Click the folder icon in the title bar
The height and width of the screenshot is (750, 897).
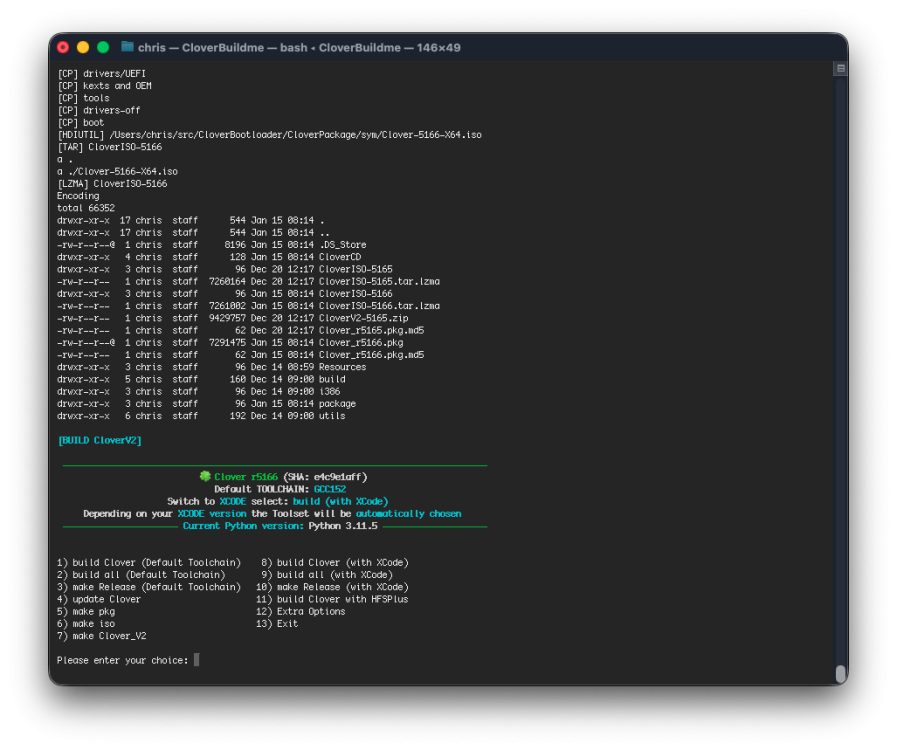tap(127, 47)
